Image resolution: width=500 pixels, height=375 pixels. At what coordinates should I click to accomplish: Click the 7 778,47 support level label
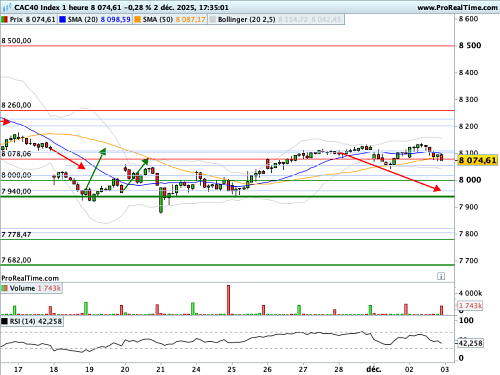point(16,235)
